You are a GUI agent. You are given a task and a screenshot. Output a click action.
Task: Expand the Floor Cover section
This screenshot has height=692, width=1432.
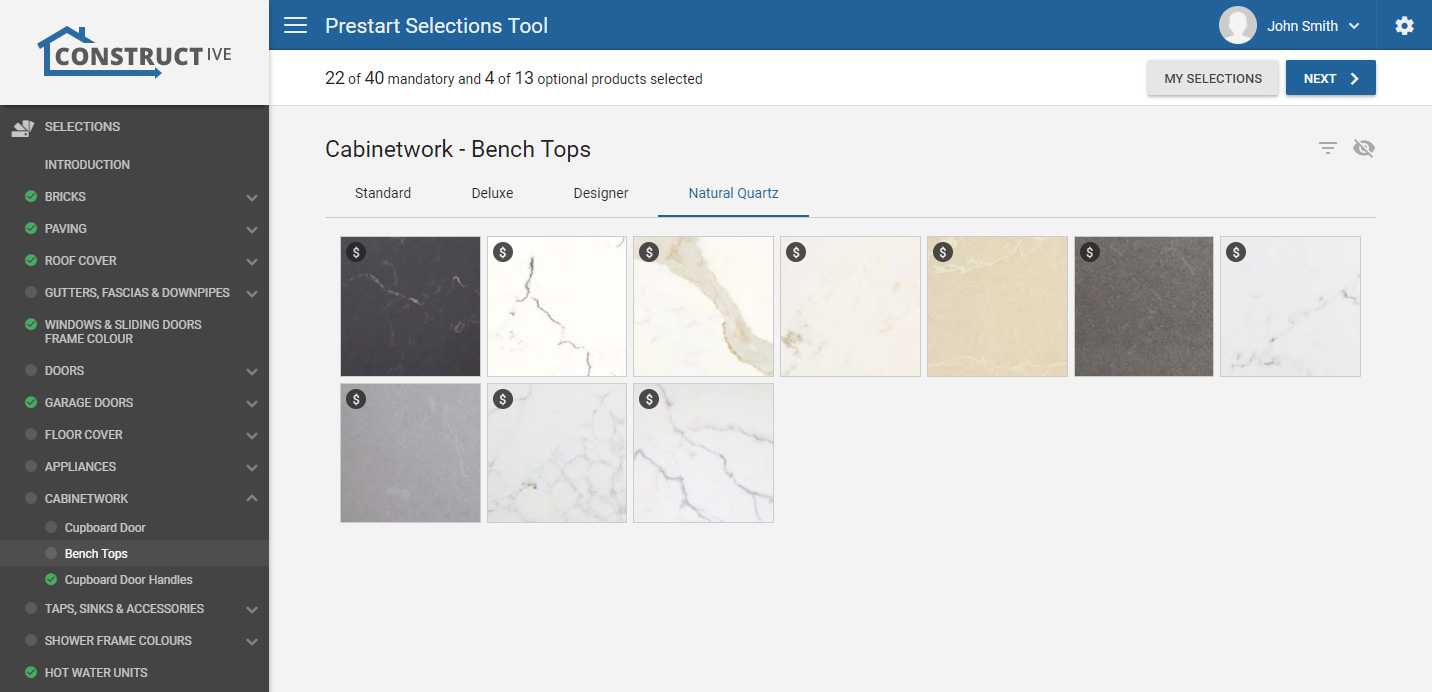pos(252,435)
